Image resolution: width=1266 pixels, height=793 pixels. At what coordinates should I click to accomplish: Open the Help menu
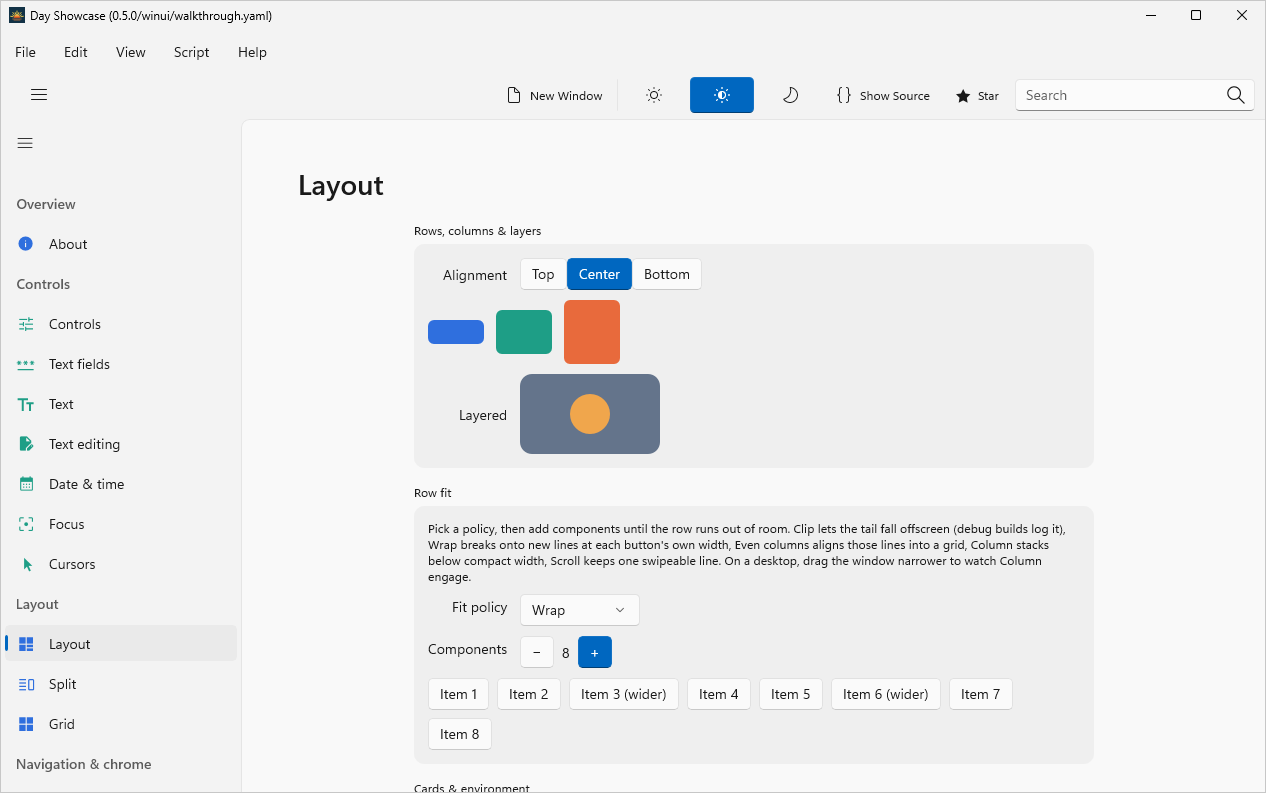252,52
